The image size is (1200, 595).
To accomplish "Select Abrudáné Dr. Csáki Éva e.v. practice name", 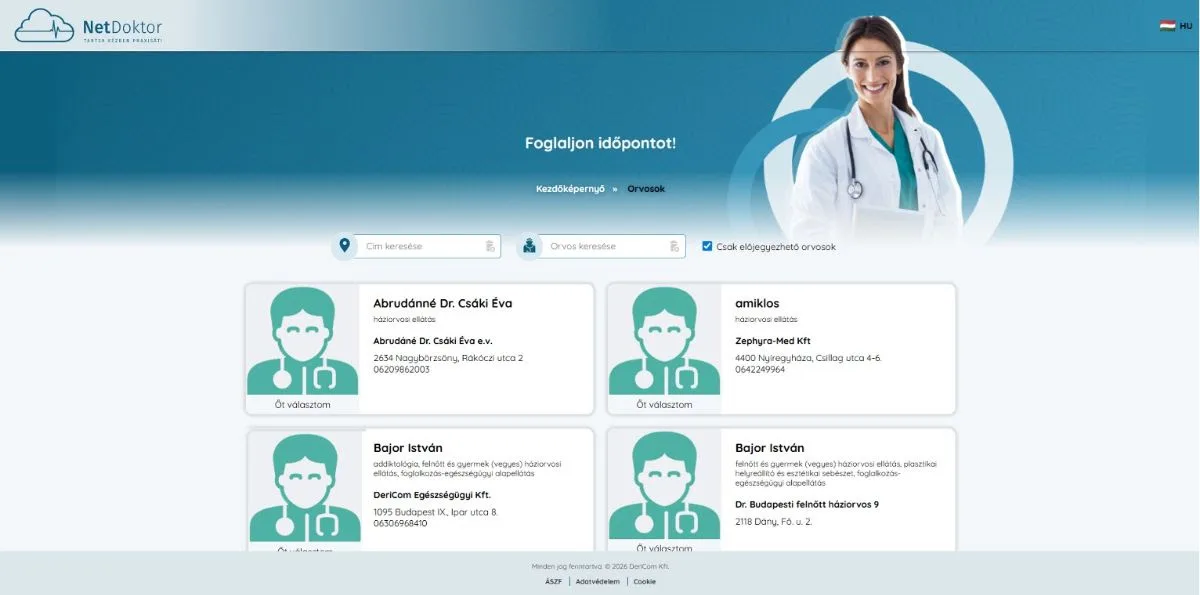I will pos(433,341).
